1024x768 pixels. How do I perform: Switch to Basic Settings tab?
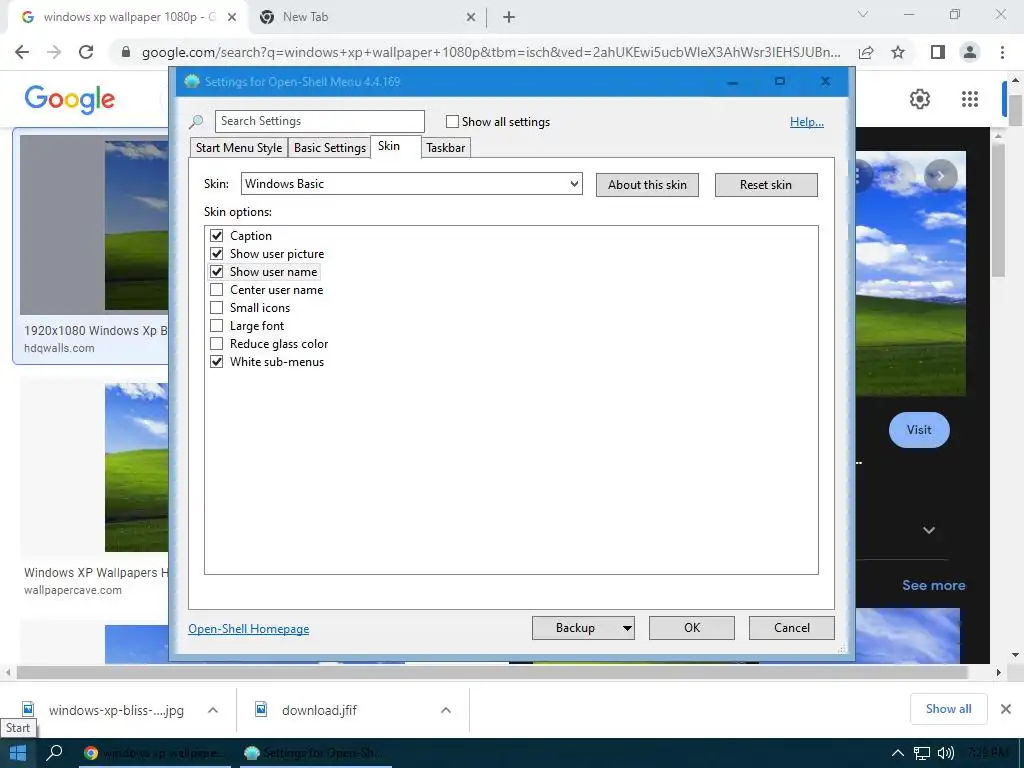[330, 148]
